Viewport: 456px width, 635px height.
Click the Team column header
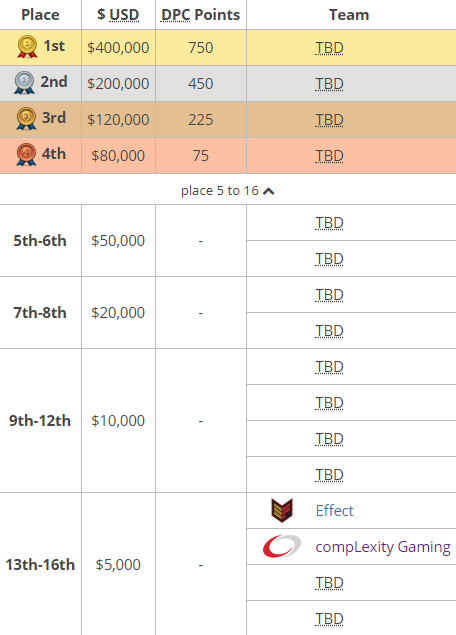(351, 15)
